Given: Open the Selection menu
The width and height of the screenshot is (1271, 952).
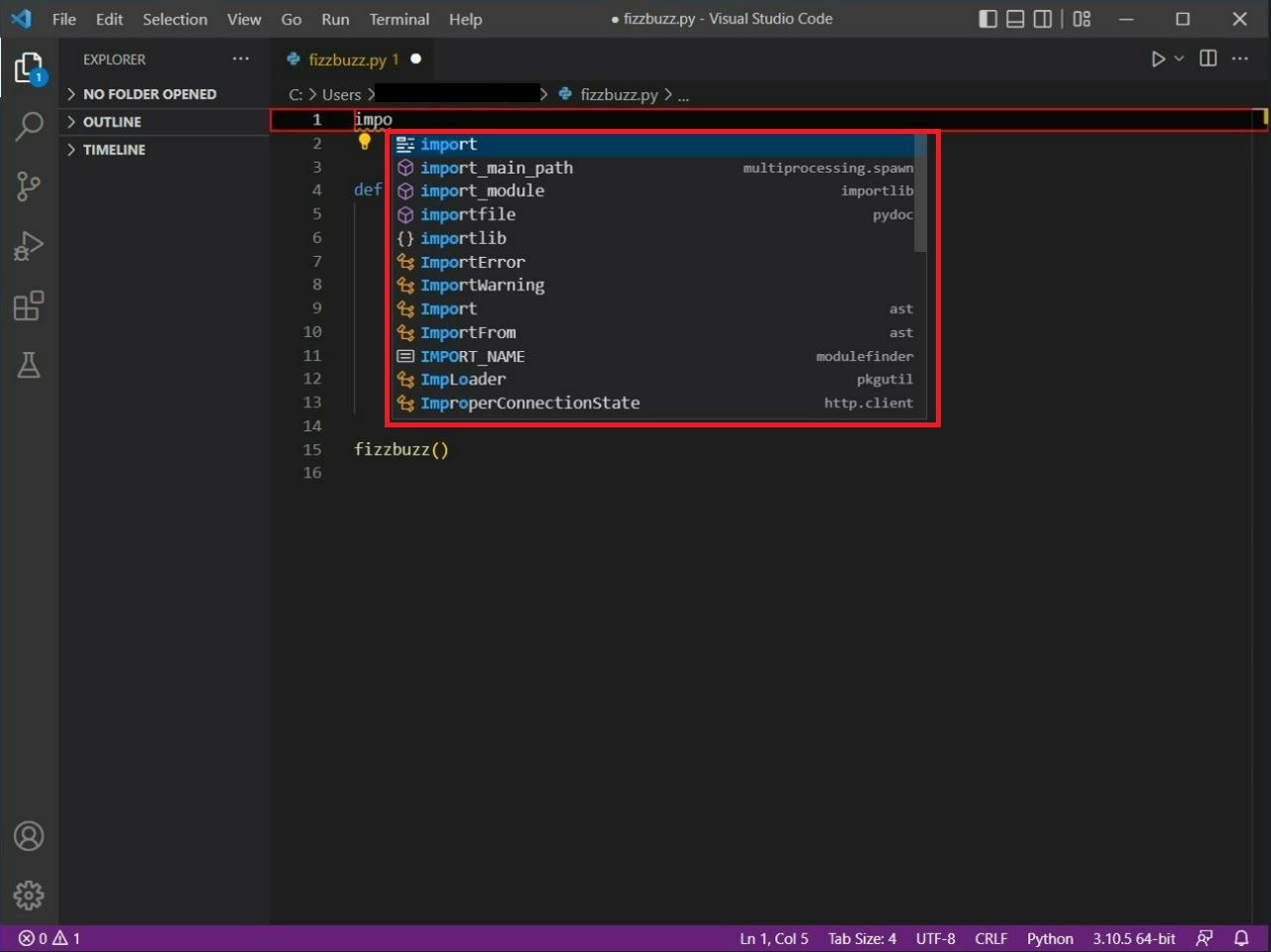Looking at the screenshot, I should 175,19.
